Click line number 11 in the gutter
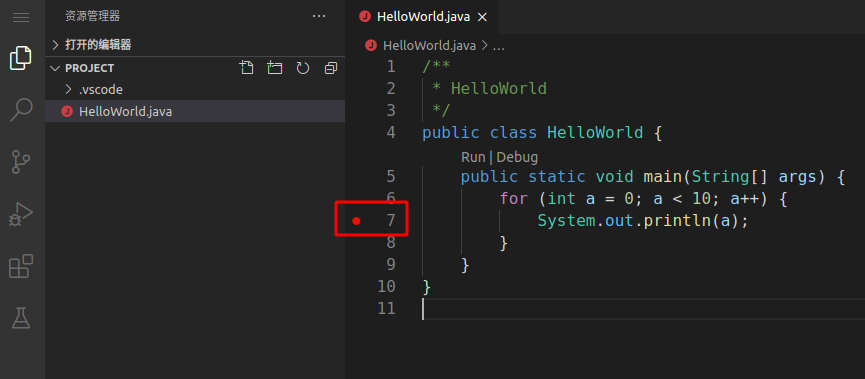Image resolution: width=865 pixels, height=379 pixels. coord(387,308)
